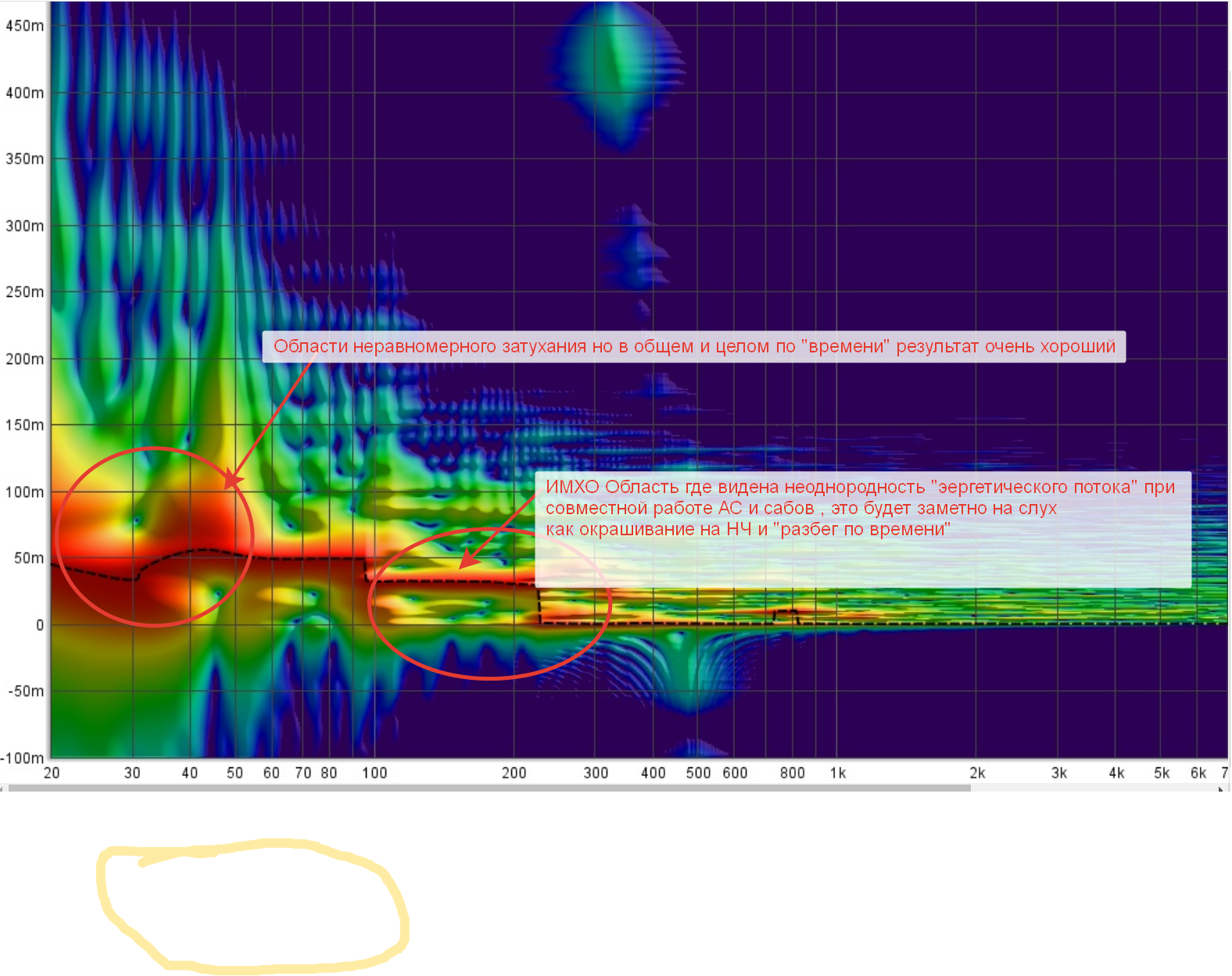Click the 350m time axis label
Viewport: 1232px width, 976px height.
point(25,159)
